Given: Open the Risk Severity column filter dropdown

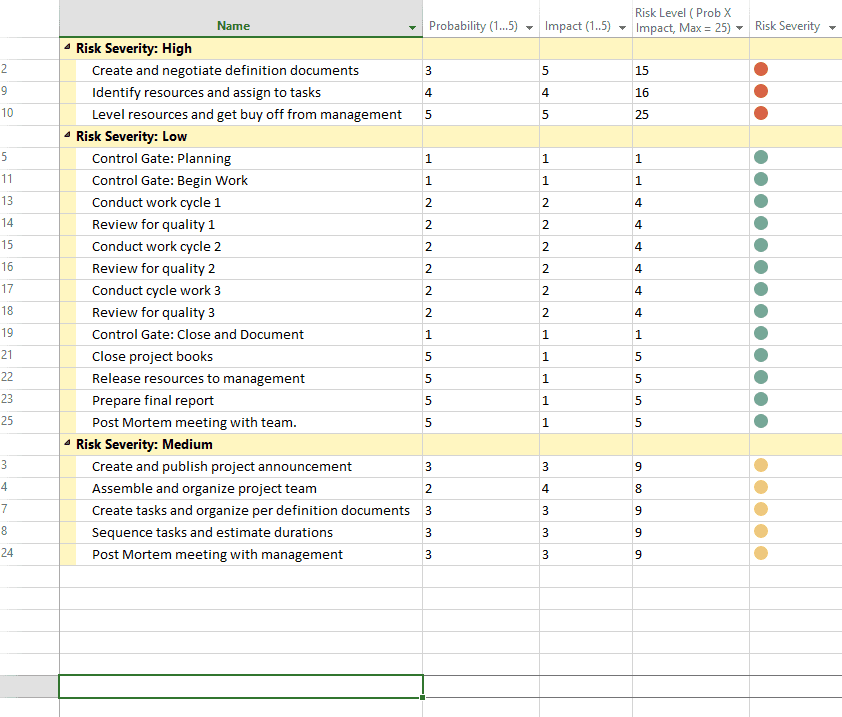Looking at the screenshot, I should tap(832, 27).
